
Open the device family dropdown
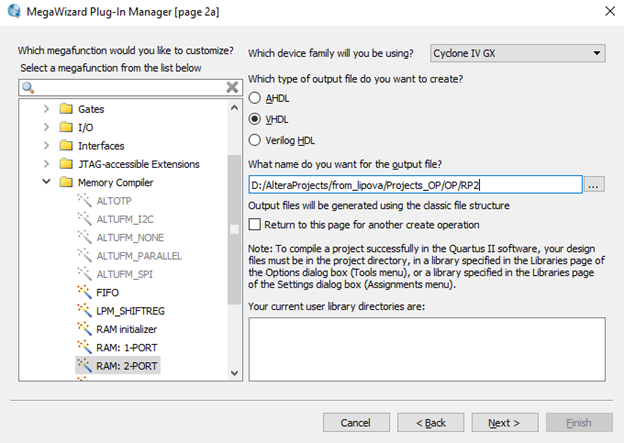click(x=518, y=53)
